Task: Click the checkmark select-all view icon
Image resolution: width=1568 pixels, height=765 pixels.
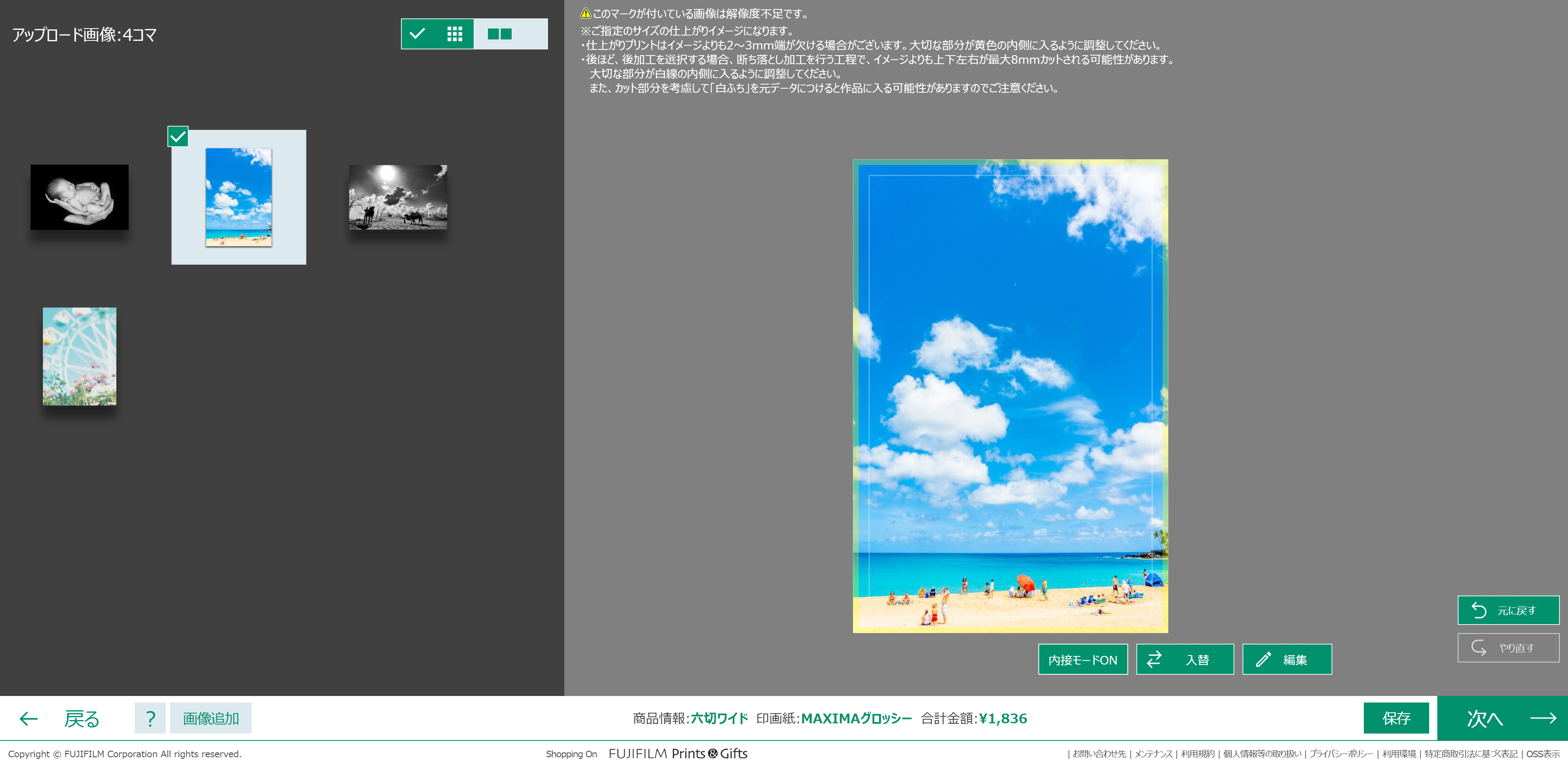Action: [418, 34]
